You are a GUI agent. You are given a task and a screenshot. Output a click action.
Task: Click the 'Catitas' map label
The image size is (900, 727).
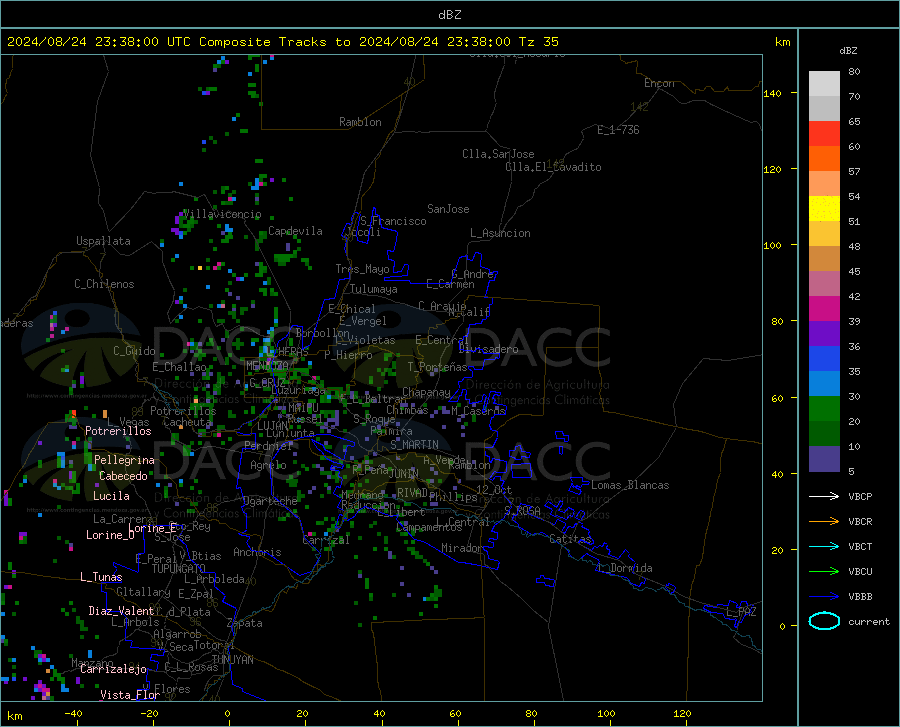570,539
